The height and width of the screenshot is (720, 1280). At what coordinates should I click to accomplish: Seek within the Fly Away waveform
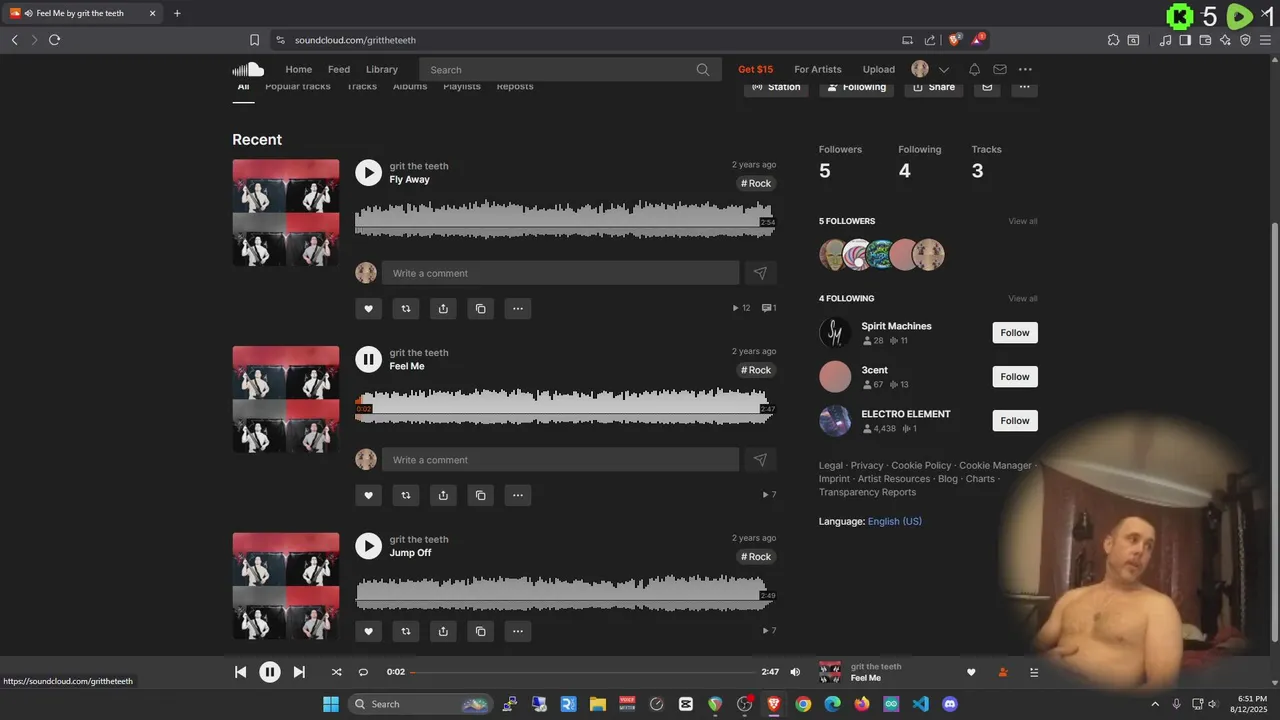(x=565, y=219)
